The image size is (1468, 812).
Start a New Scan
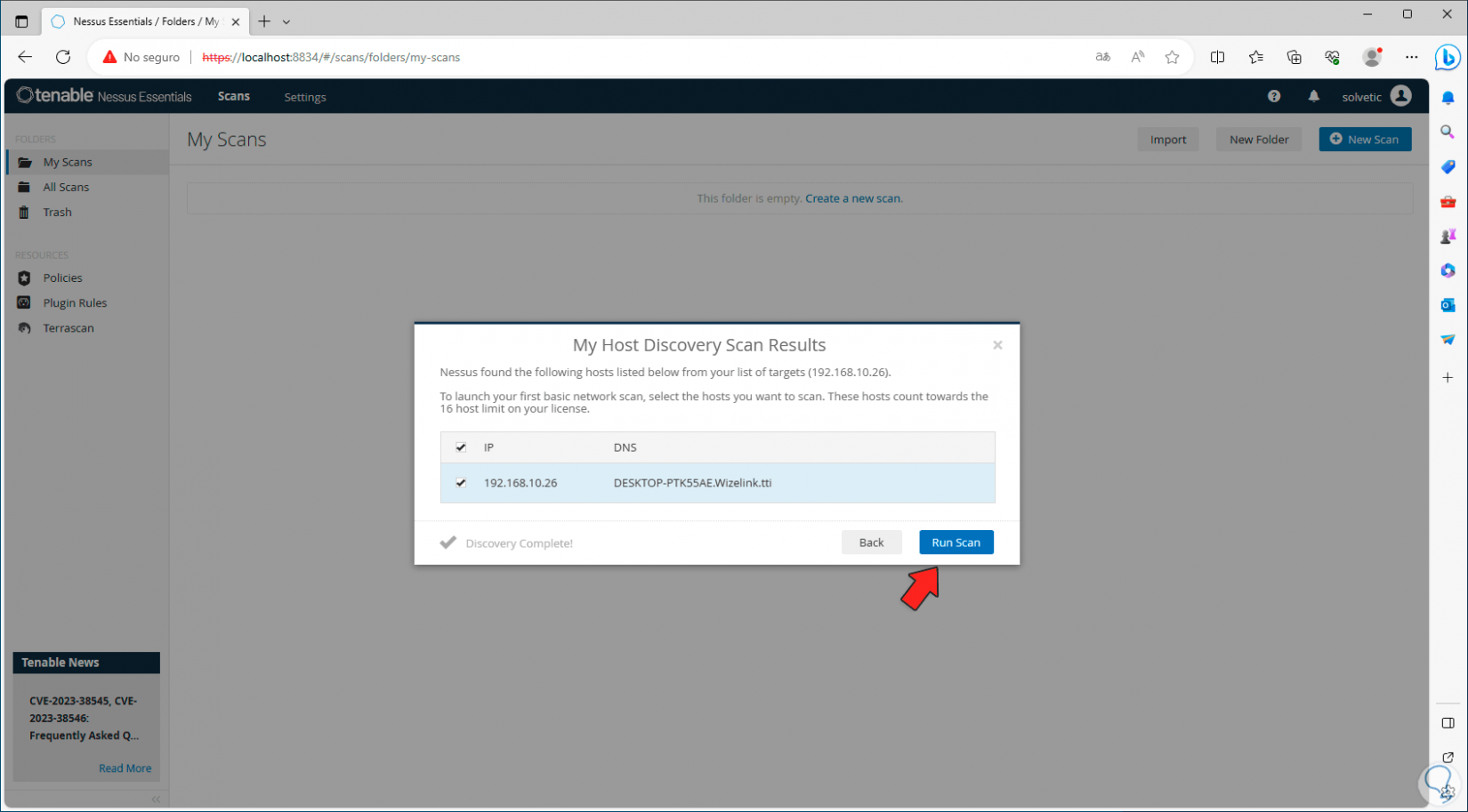pyautogui.click(x=1365, y=140)
